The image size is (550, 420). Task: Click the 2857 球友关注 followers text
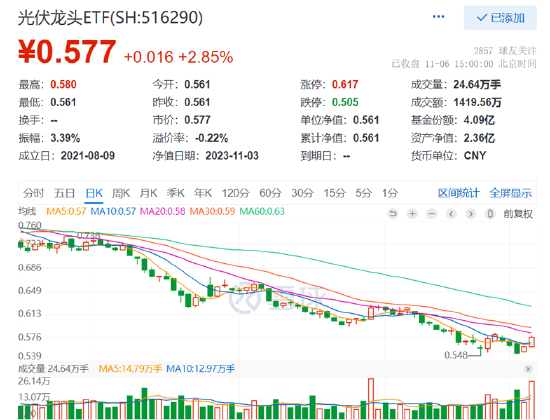point(505,51)
